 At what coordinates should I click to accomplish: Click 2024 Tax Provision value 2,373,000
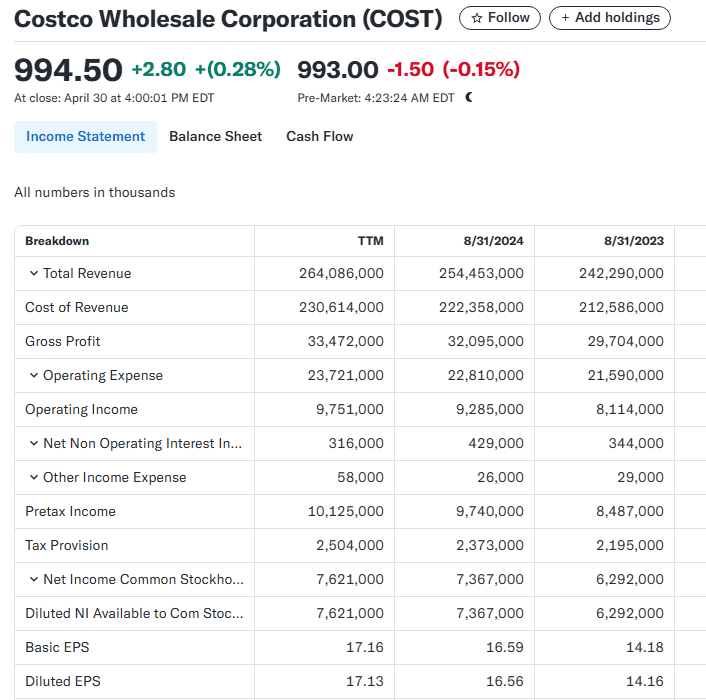point(490,545)
